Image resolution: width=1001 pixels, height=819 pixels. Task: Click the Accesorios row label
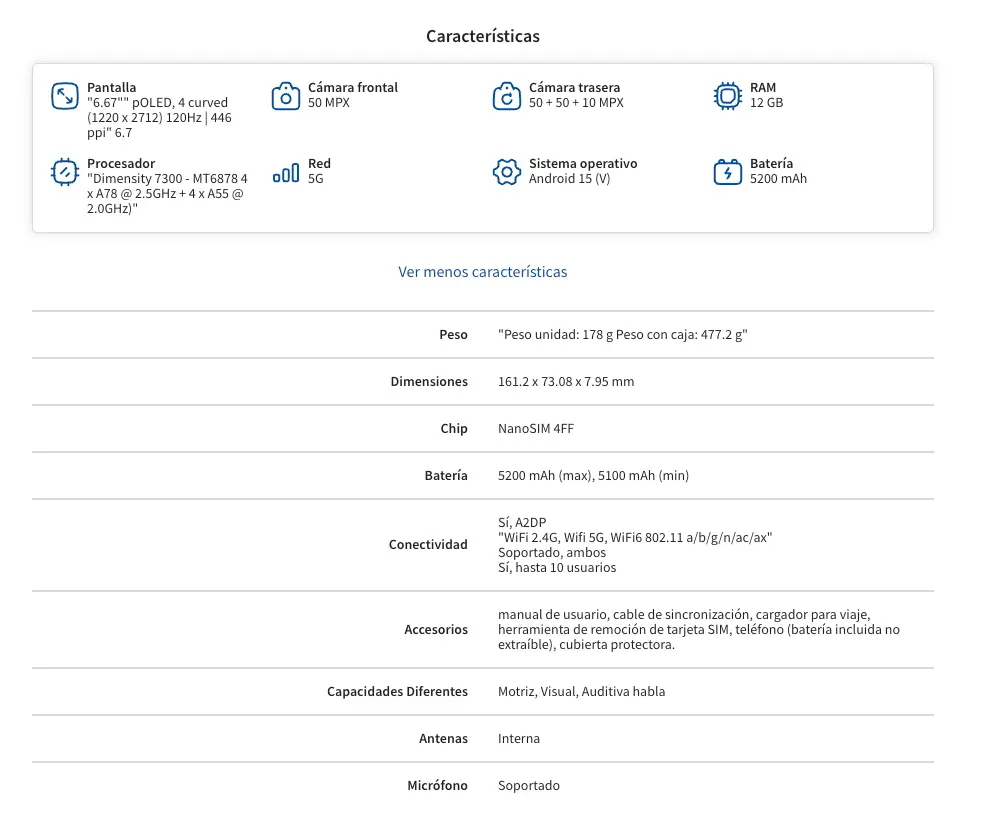pos(435,630)
